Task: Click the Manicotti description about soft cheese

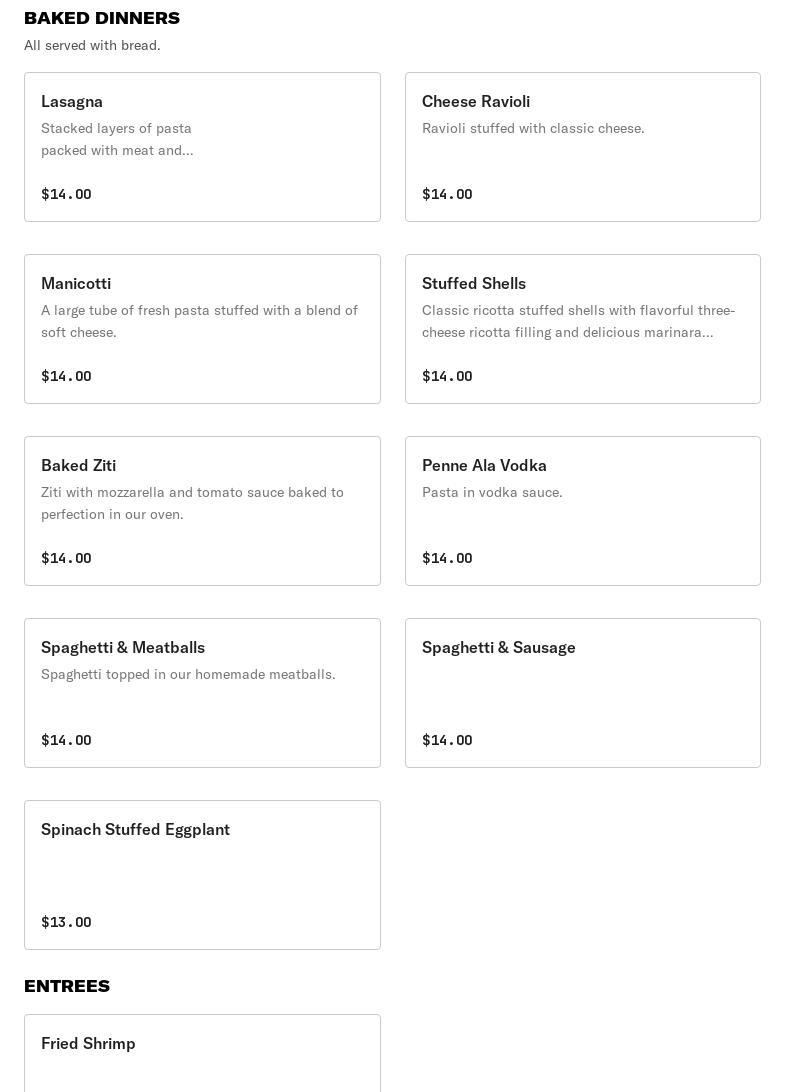Action: coord(199,321)
